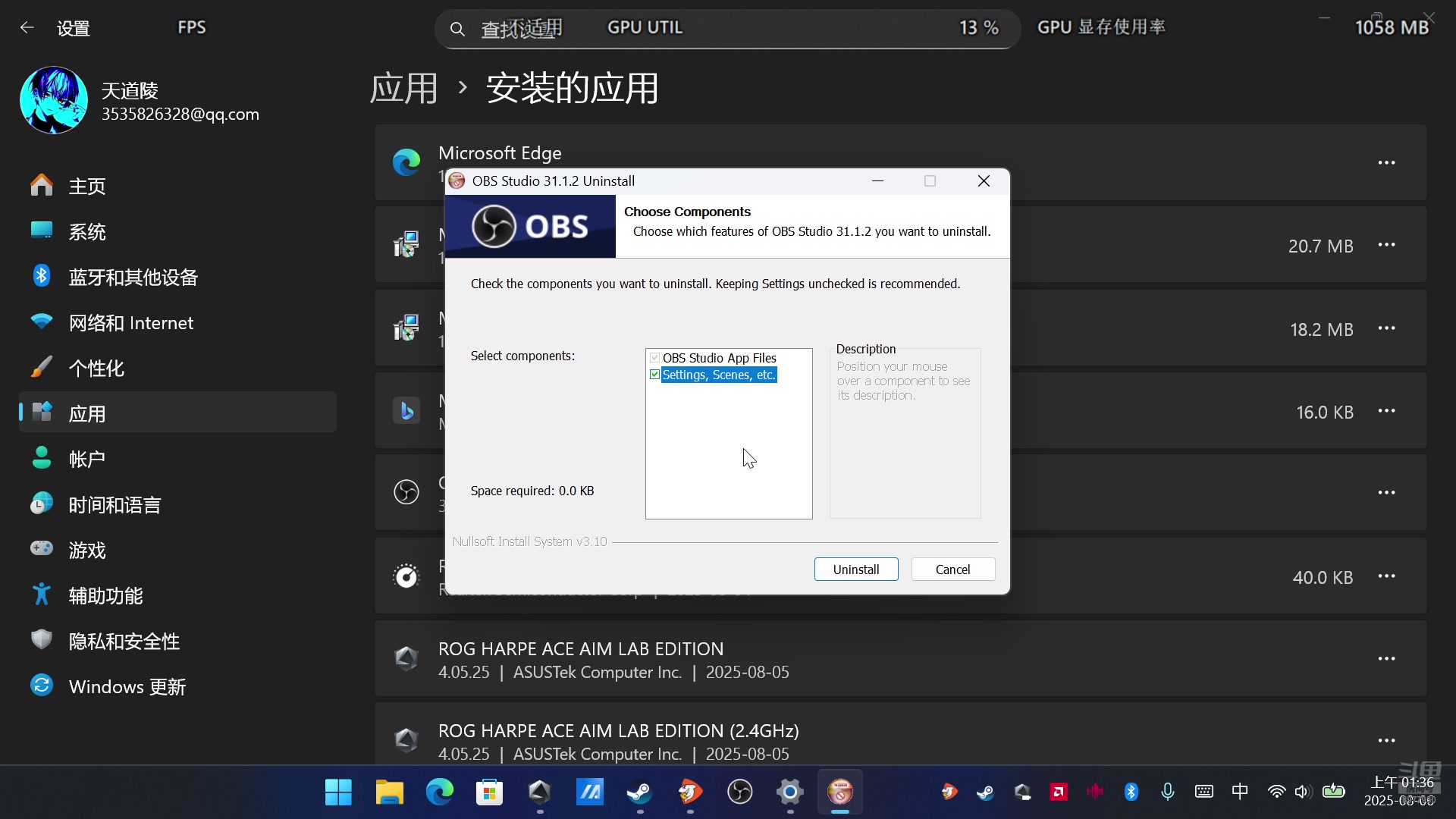Click the Bluetooth tray icon
This screenshot has height=819, width=1456.
click(1131, 792)
